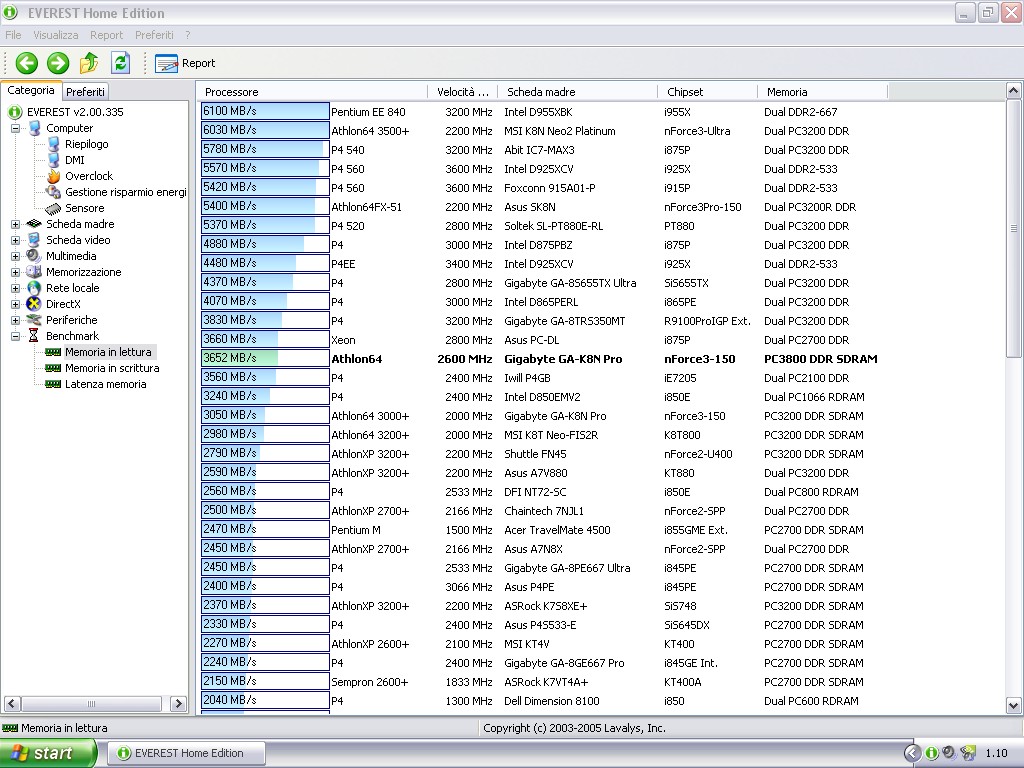Expand hidden tray icons with the chevron

[912, 753]
